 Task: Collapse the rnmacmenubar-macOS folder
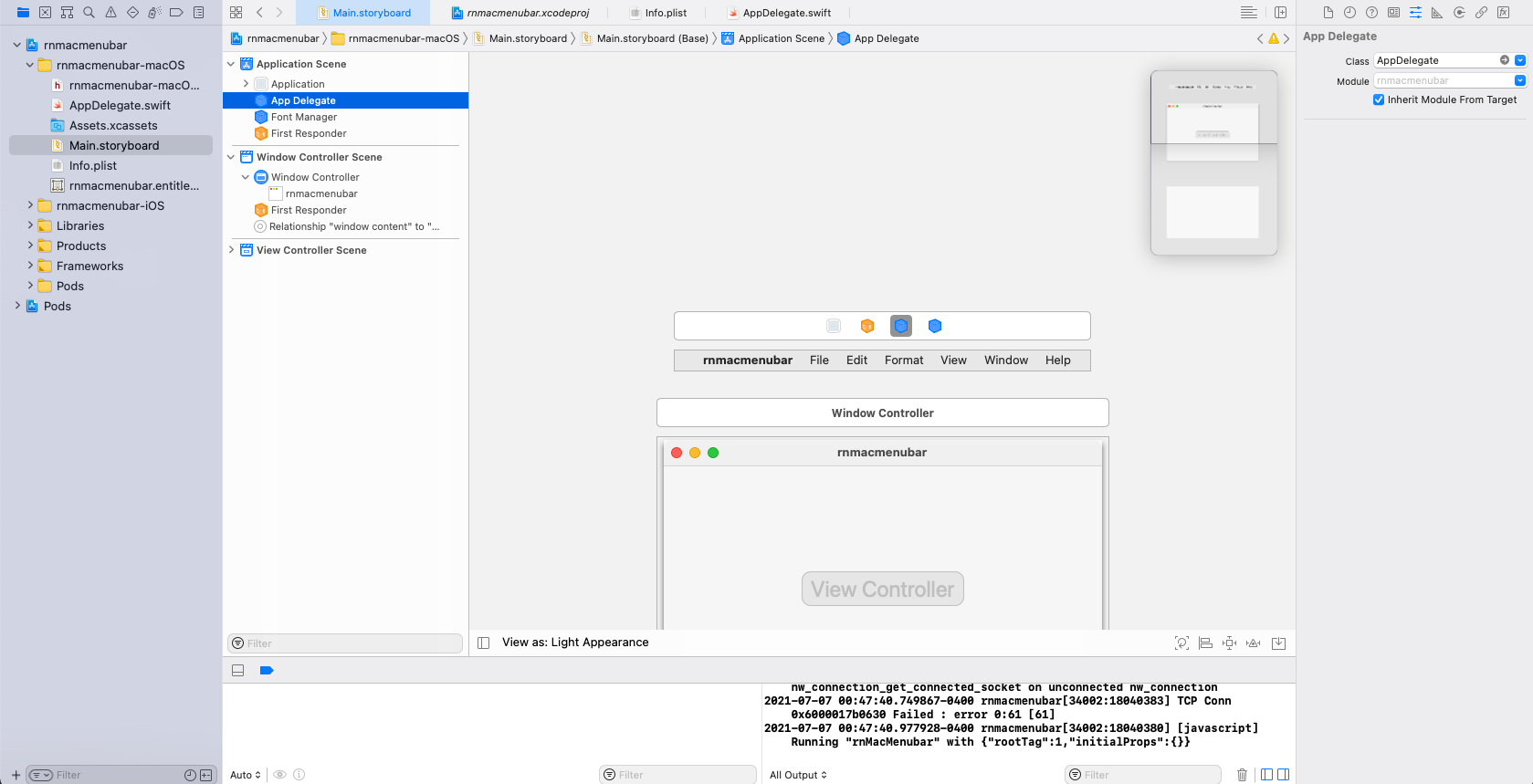[30, 65]
